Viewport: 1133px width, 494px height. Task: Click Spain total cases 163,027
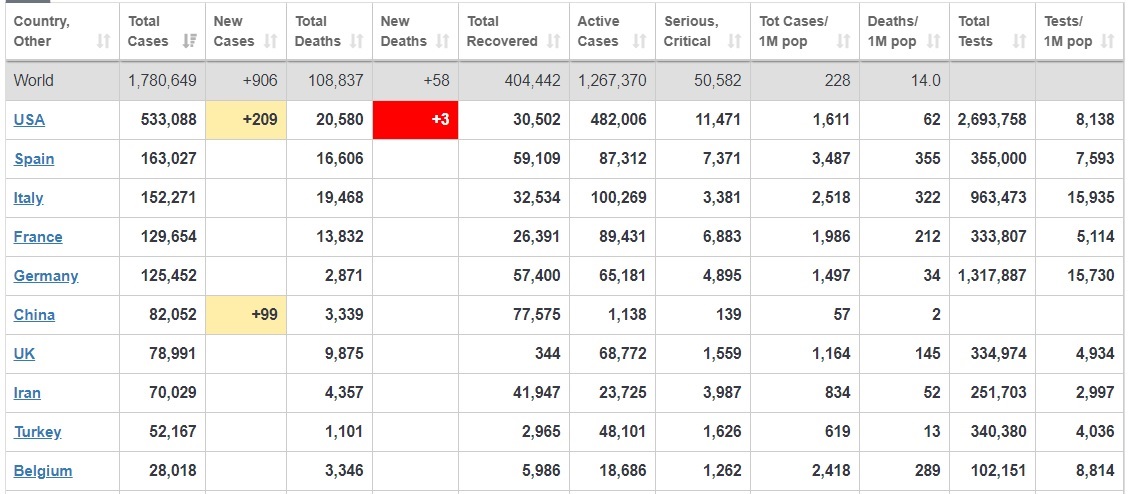(x=168, y=158)
